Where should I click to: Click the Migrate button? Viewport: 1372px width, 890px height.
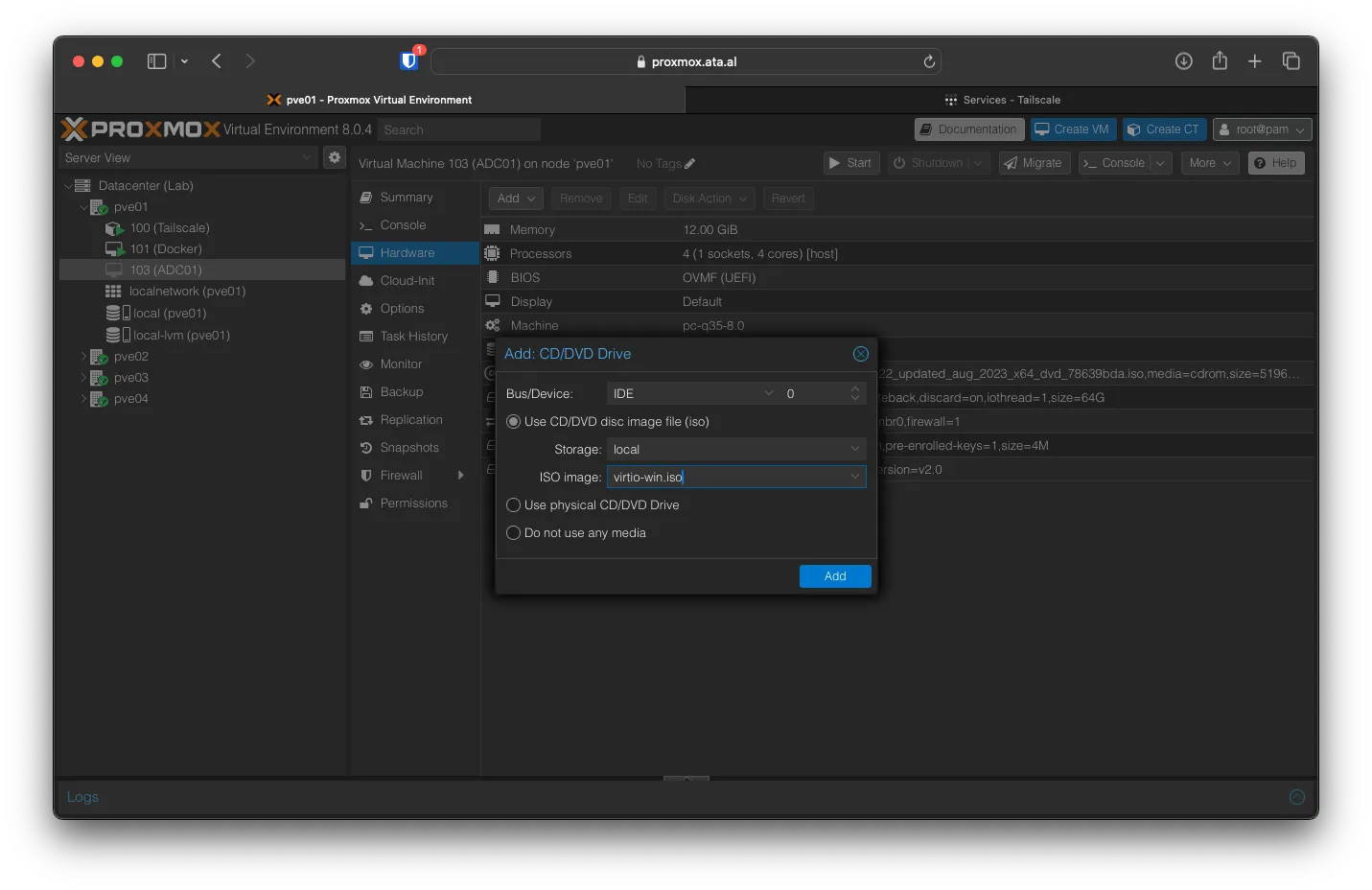click(1035, 163)
